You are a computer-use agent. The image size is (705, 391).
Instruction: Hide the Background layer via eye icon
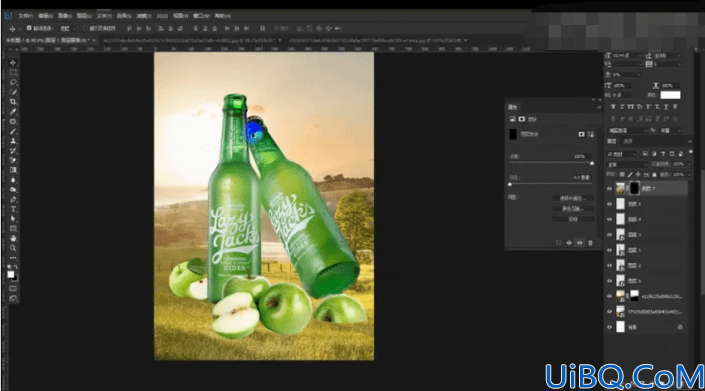[610, 327]
